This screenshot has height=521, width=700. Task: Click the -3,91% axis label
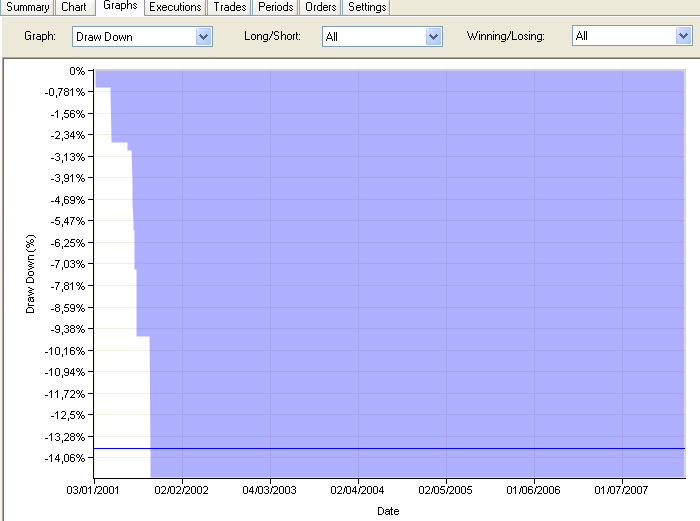[67, 178]
